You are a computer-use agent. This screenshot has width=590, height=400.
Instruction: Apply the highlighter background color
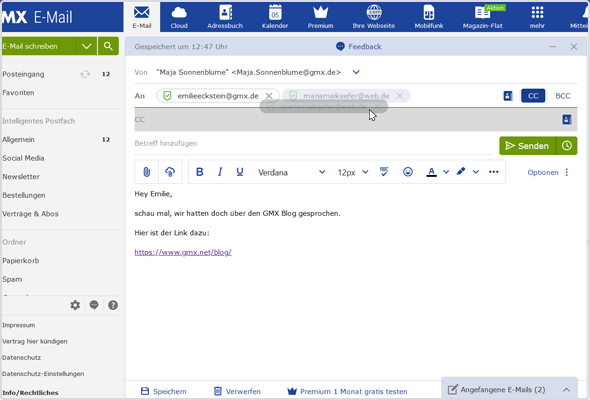[x=461, y=172]
